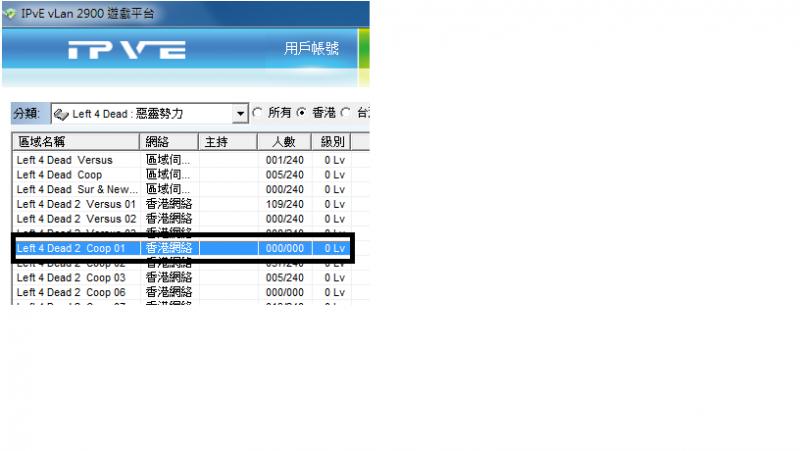
Task: Select Left 4 Dead 2 Versus 01 room
Action: coord(181,205)
